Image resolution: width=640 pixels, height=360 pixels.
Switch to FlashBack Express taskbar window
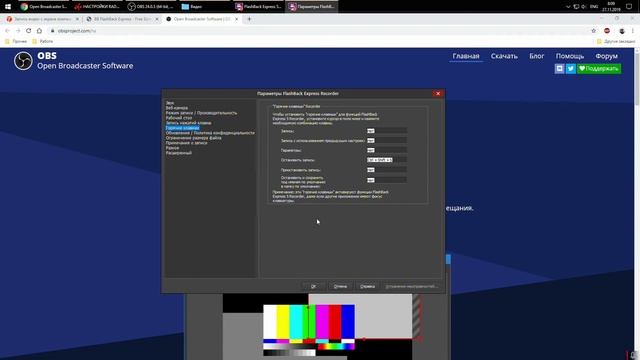[x=258, y=7]
